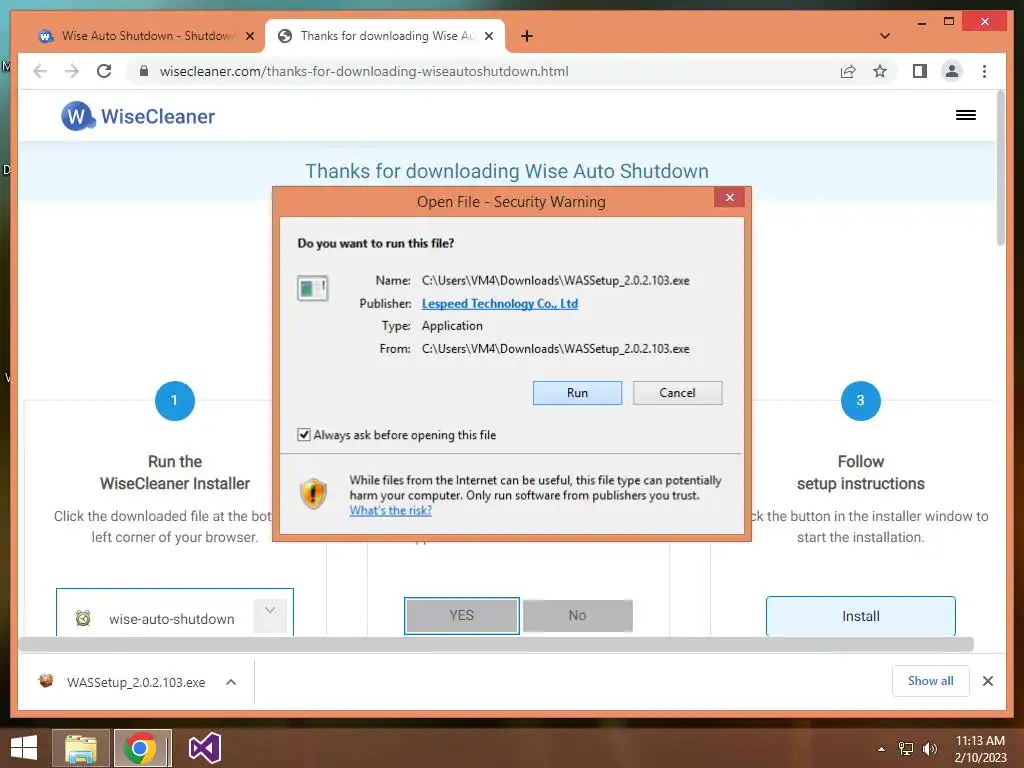The height and width of the screenshot is (768, 1024).
Task: Share this page icon
Action: (x=848, y=71)
